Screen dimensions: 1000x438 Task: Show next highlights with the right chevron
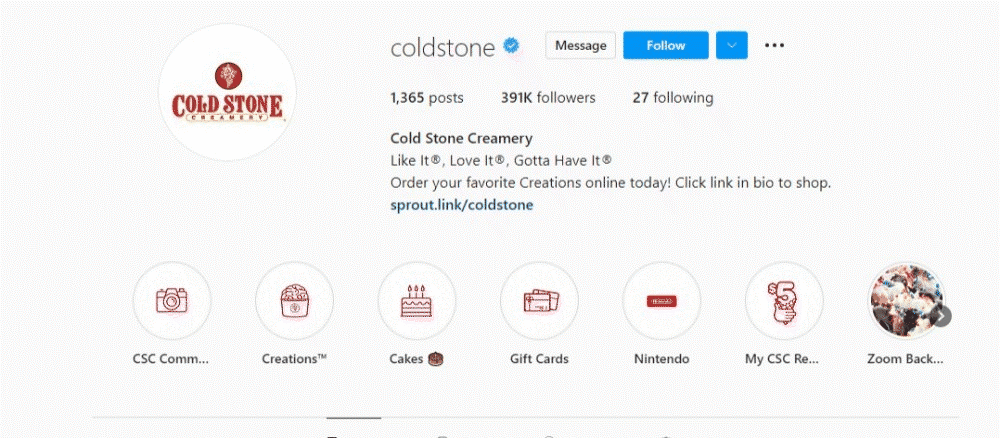941,316
